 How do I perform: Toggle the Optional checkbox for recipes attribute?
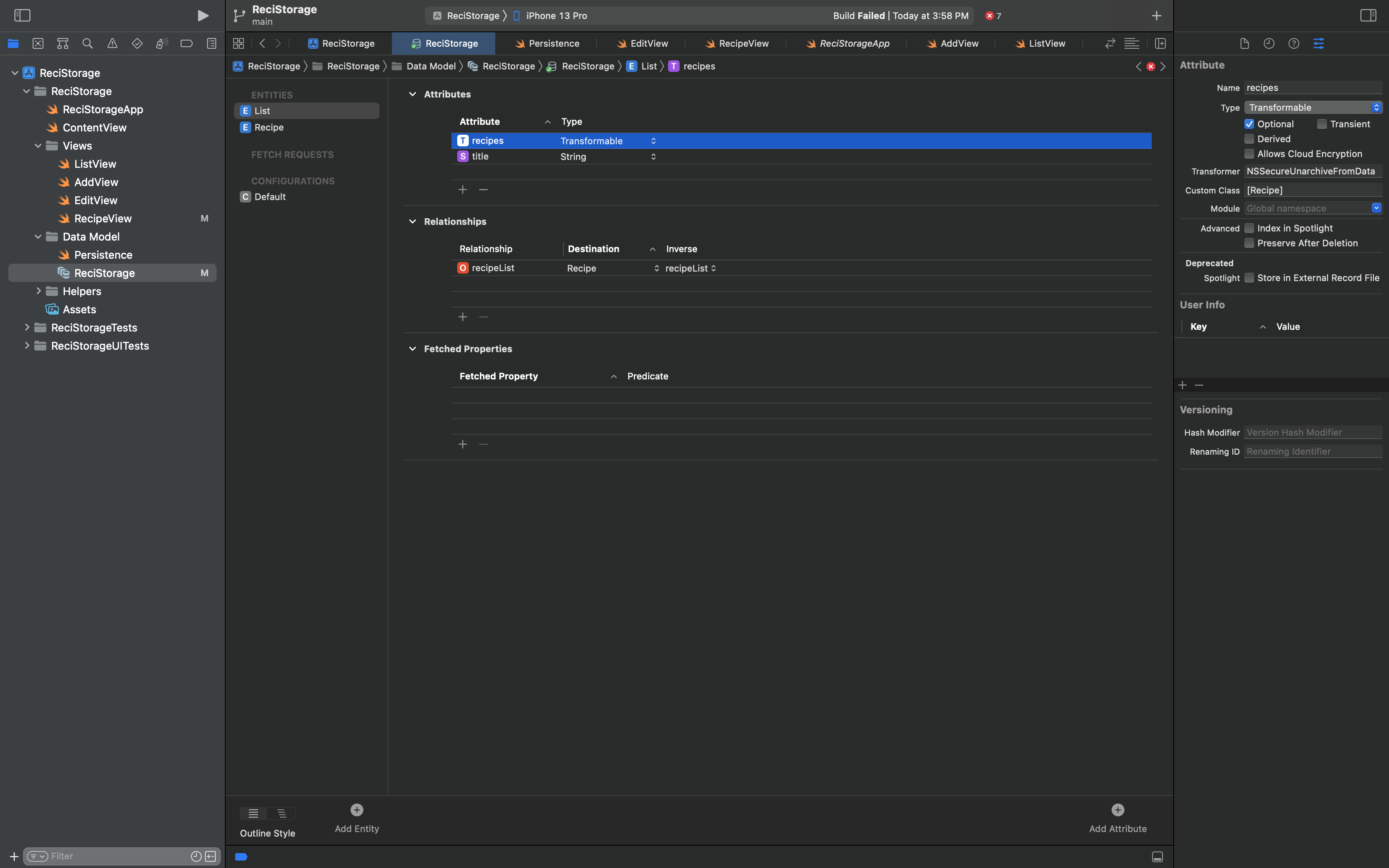coord(1249,123)
